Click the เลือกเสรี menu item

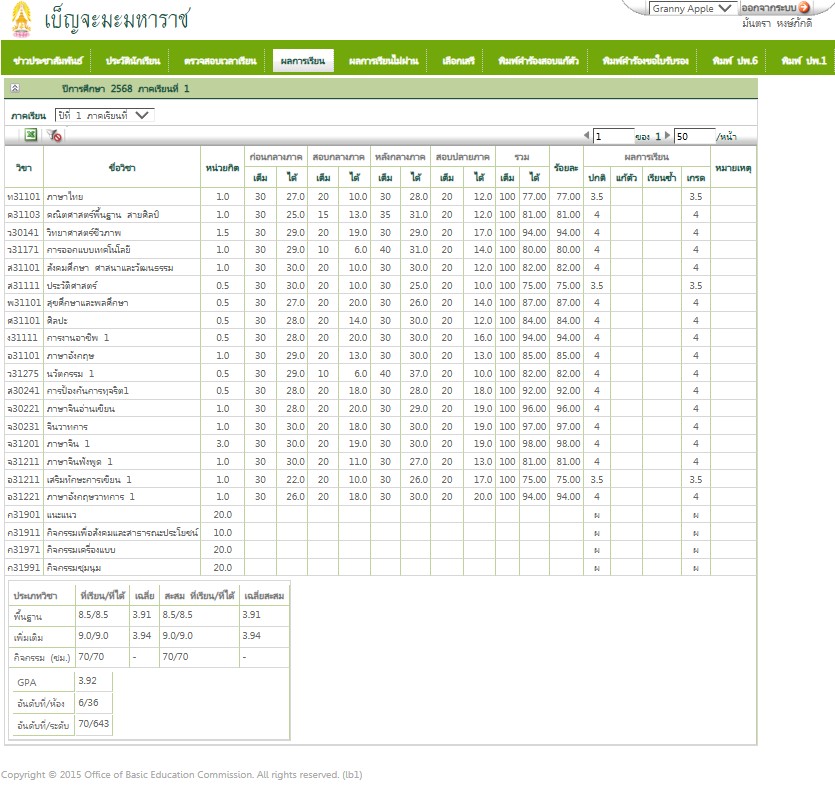point(459,61)
